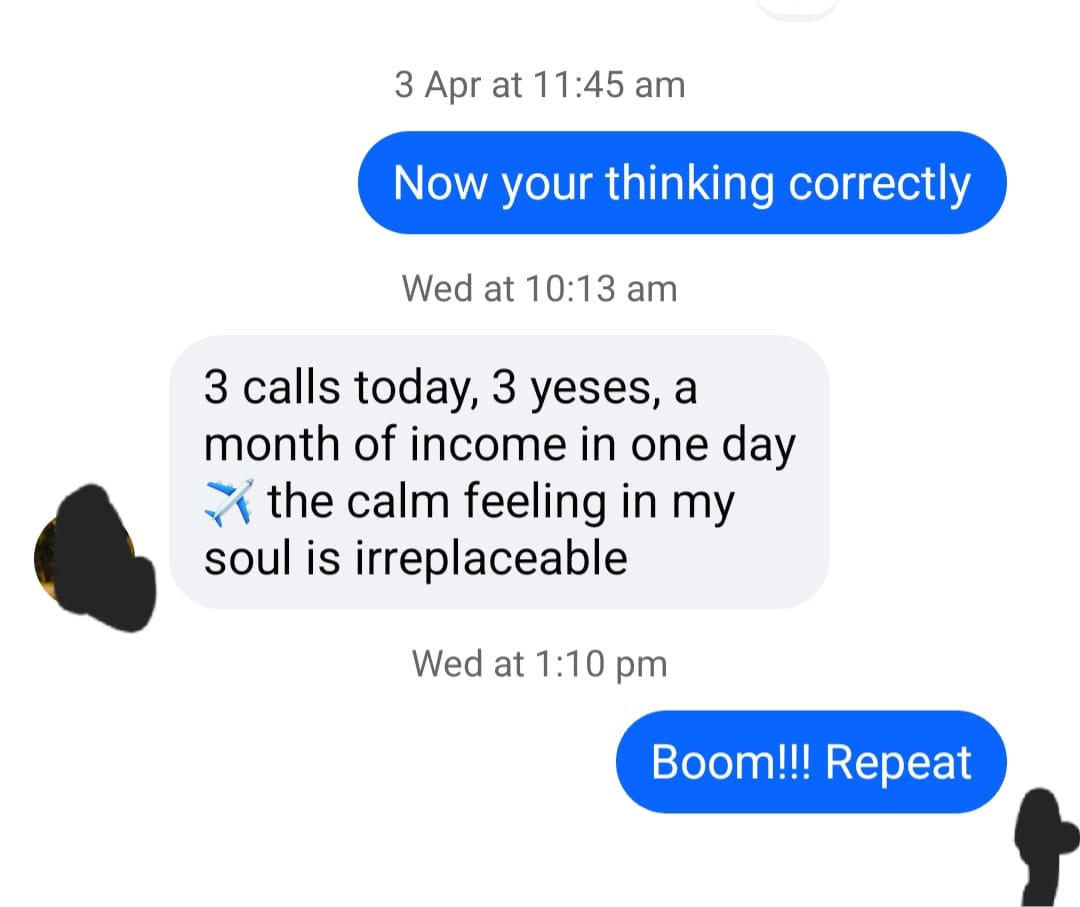Tap the partially visible bubble at top edge
1080x907 pixels.
[798, 8]
